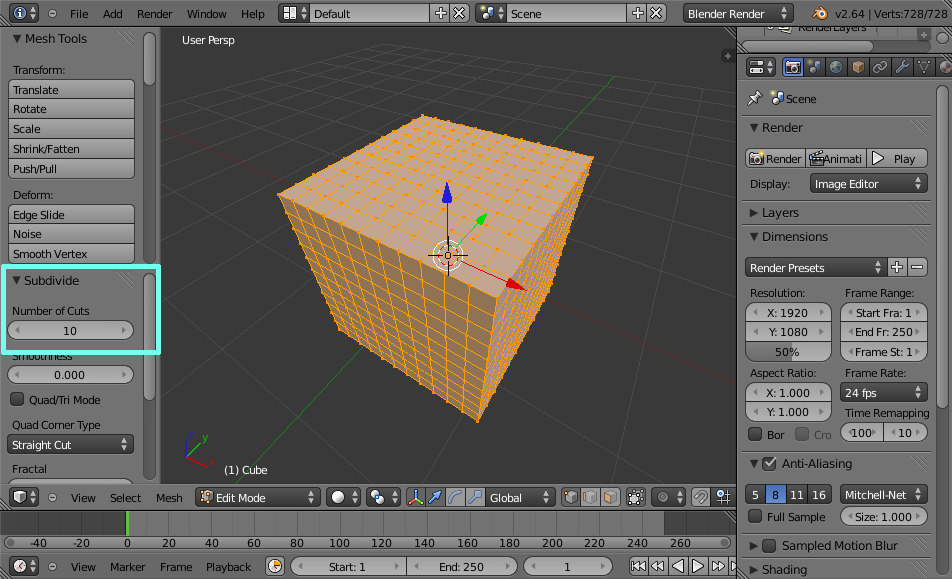Open the Modifiers wrench tab
The width and height of the screenshot is (952, 579).
(x=902, y=67)
